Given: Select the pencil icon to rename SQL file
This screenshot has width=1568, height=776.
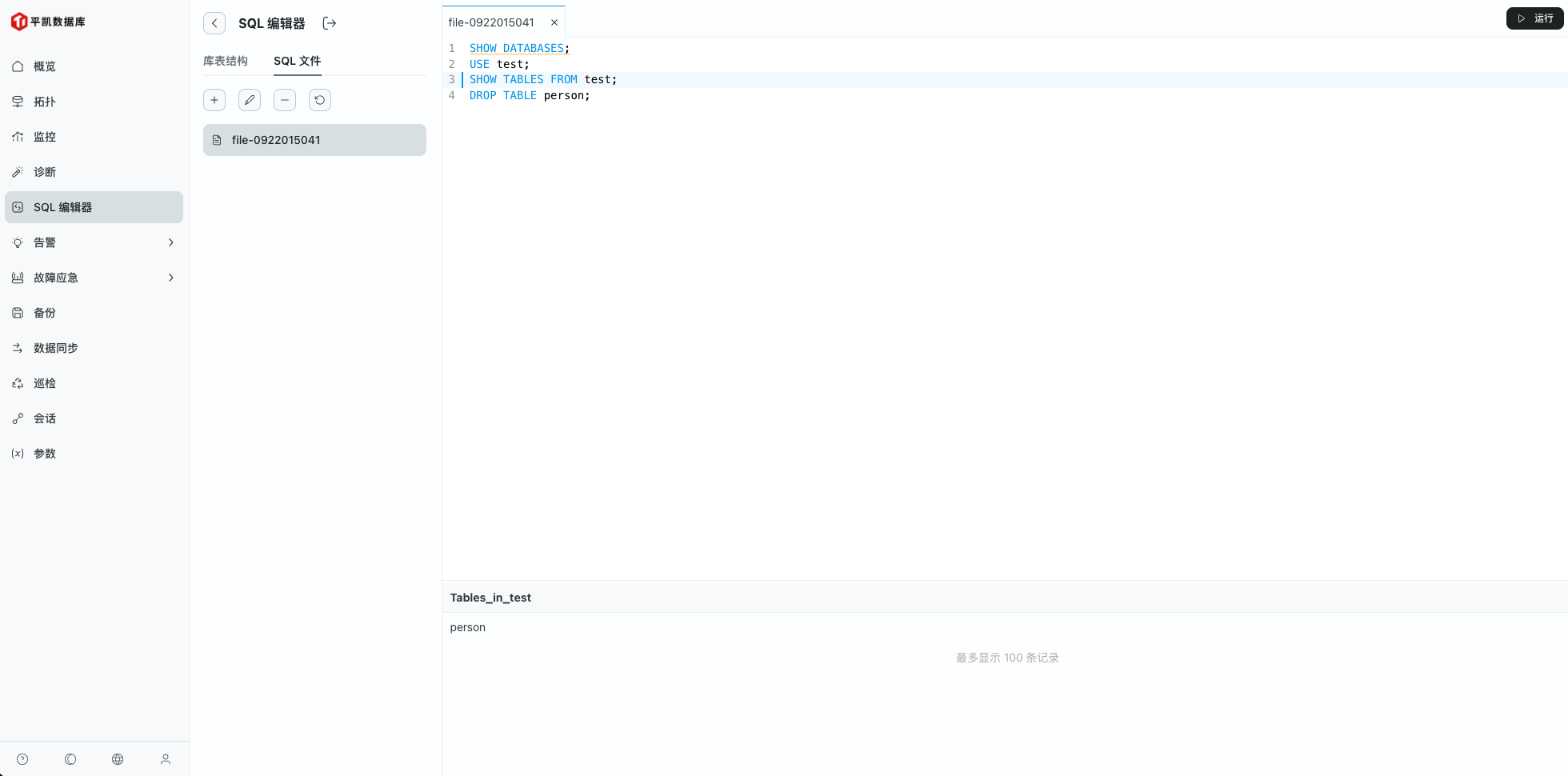Looking at the screenshot, I should click(249, 99).
